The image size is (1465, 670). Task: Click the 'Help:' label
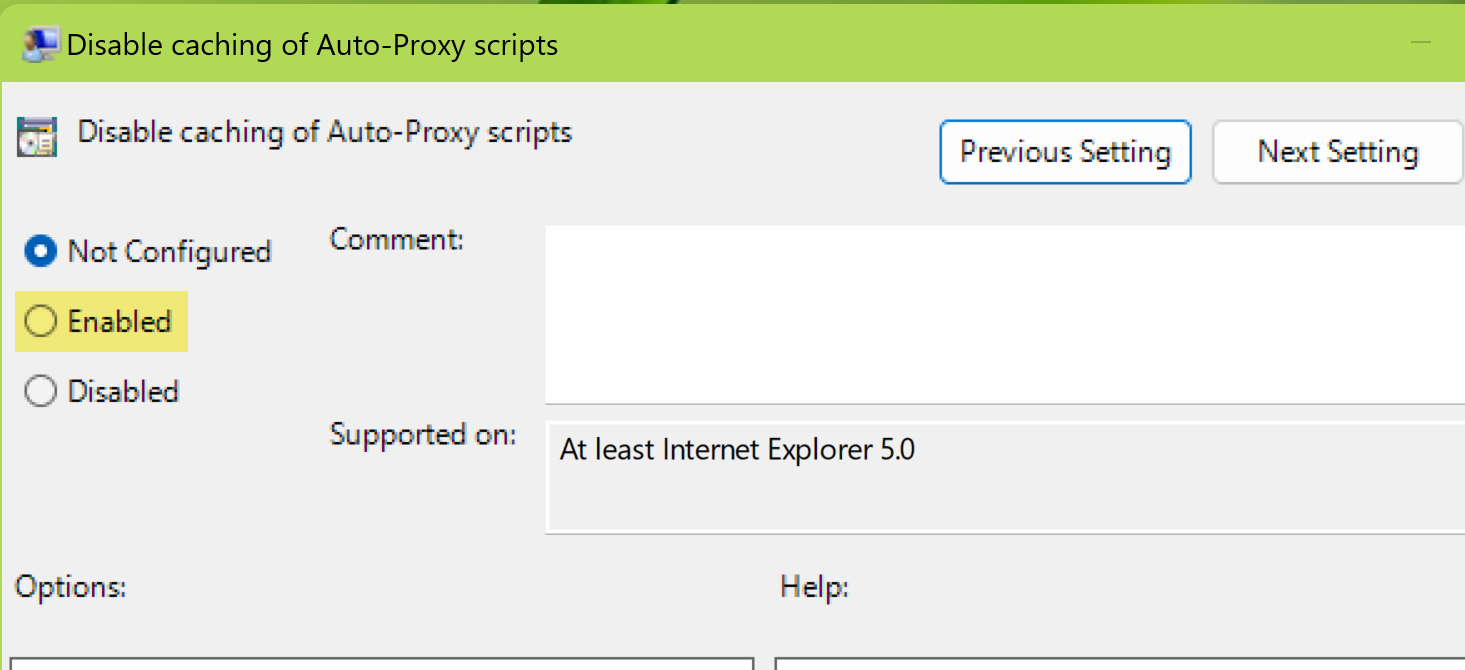pyautogui.click(x=814, y=587)
